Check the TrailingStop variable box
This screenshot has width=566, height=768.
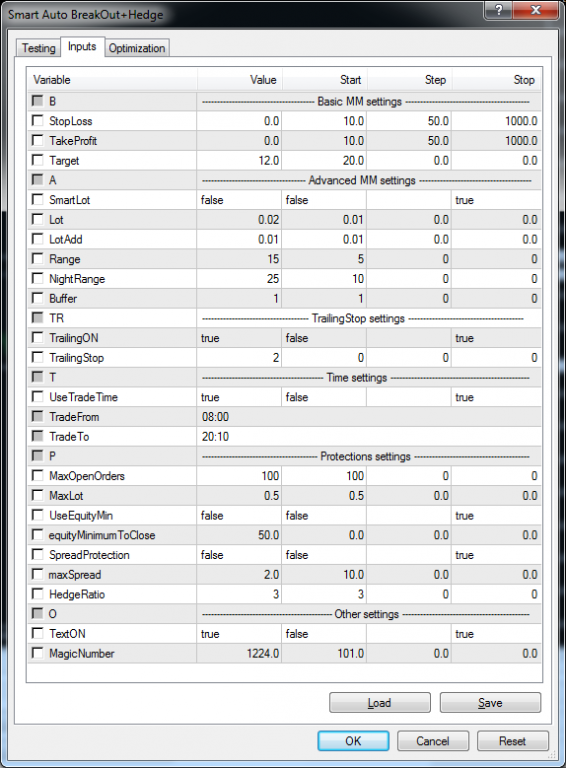click(x=37, y=358)
